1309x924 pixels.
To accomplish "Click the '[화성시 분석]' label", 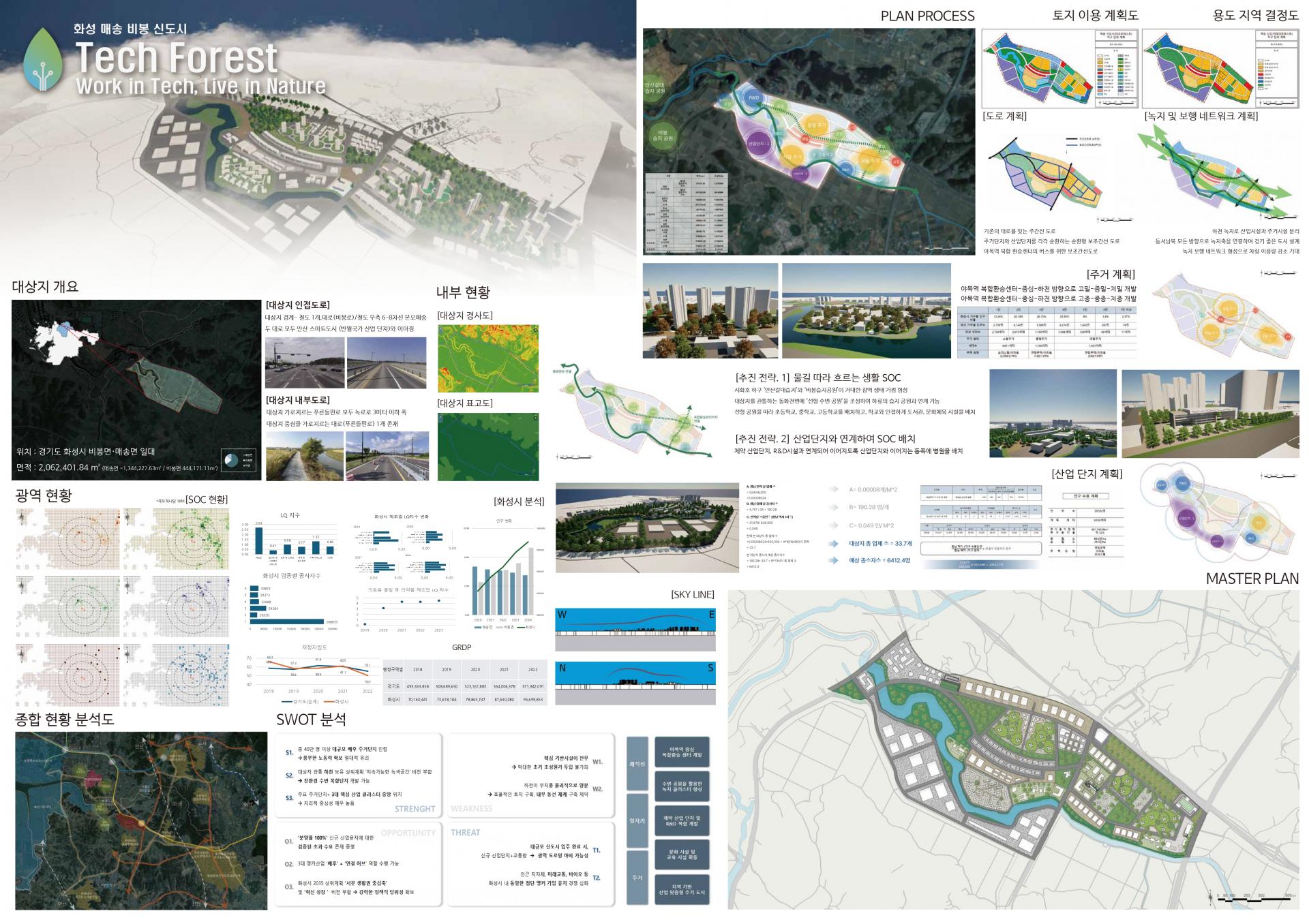I will (519, 501).
